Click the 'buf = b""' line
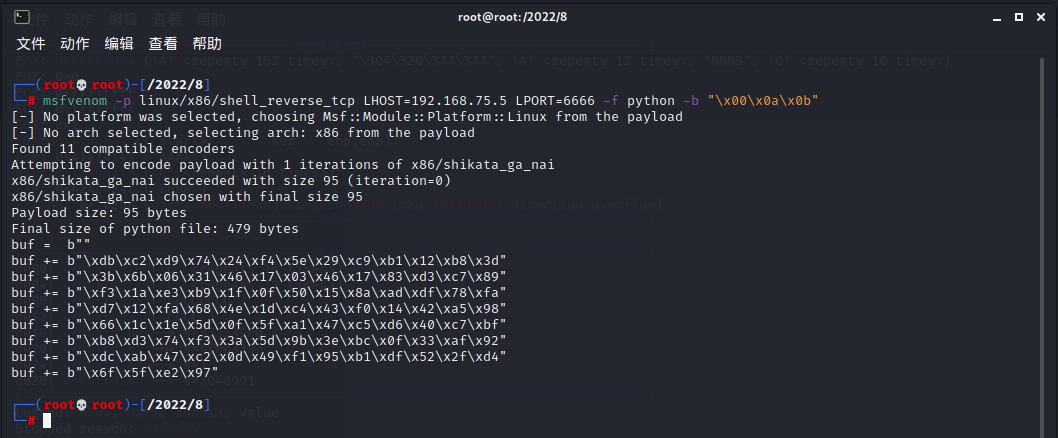 point(51,245)
